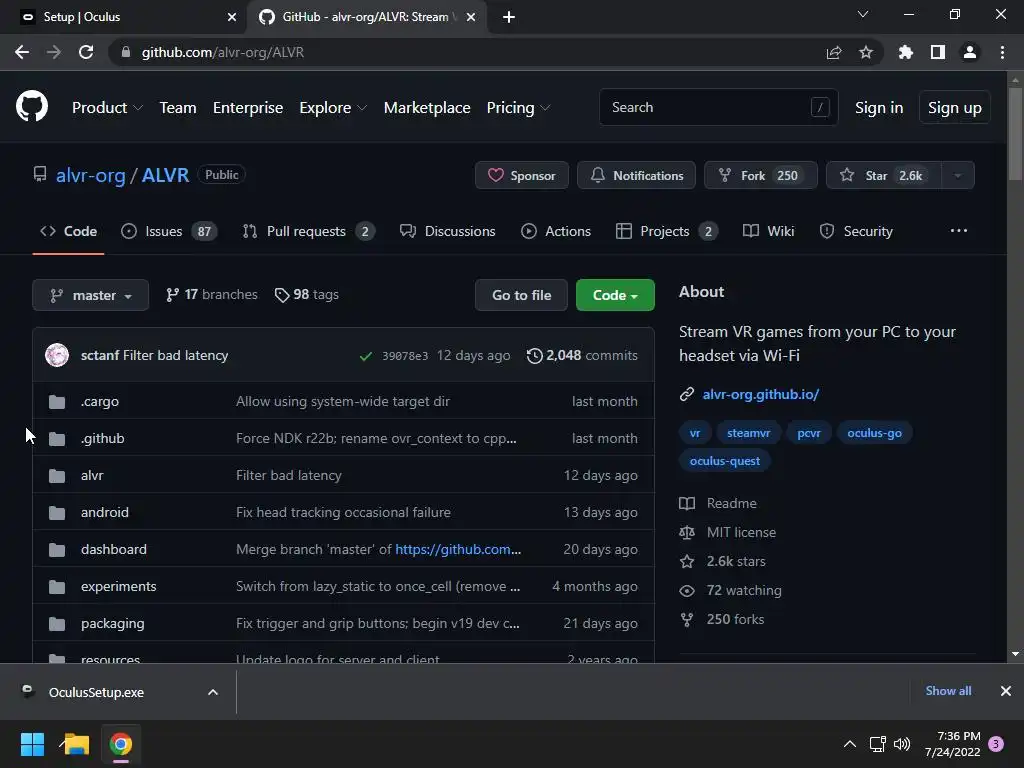This screenshot has height=768, width=1024.
Task: Open the .github folder
Action: coord(103,438)
